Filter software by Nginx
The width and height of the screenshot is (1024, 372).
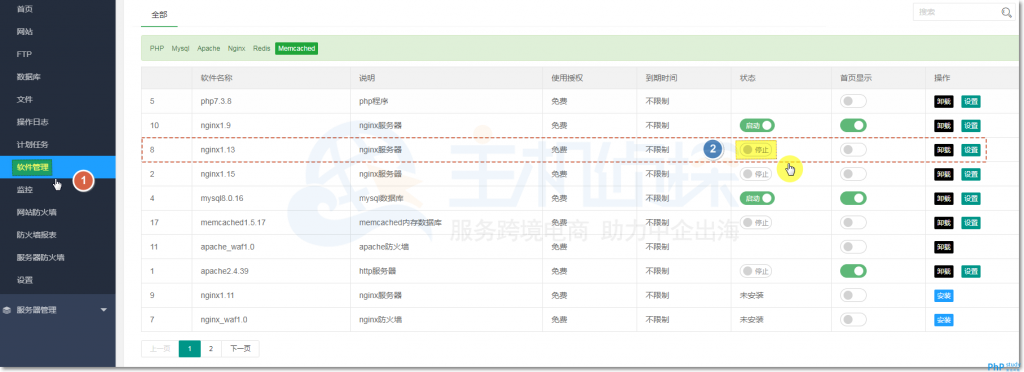[236, 48]
